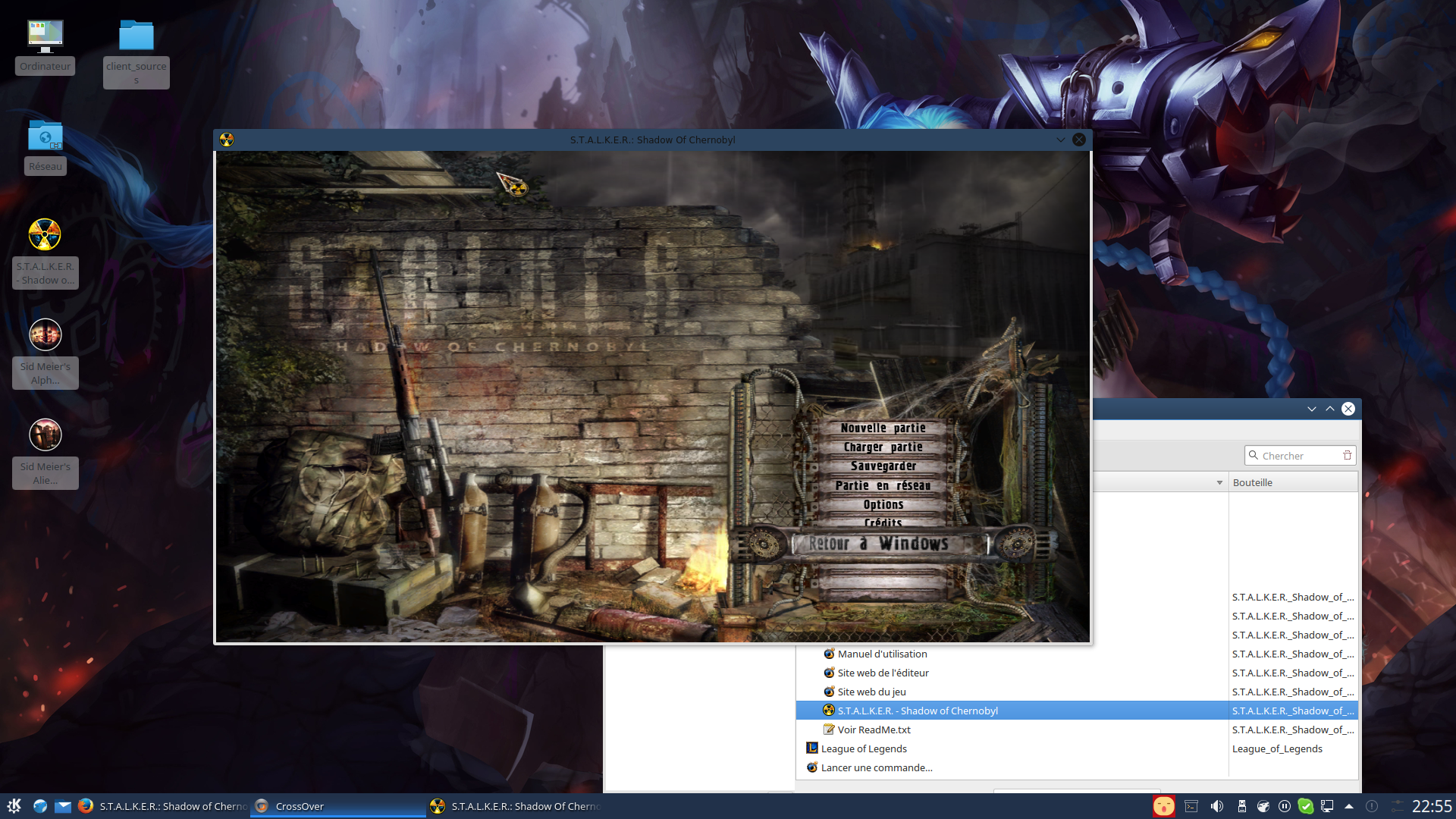Viewport: 1456px width, 819px height.
Task: Select Lancer une commande… list entry
Action: [877, 767]
